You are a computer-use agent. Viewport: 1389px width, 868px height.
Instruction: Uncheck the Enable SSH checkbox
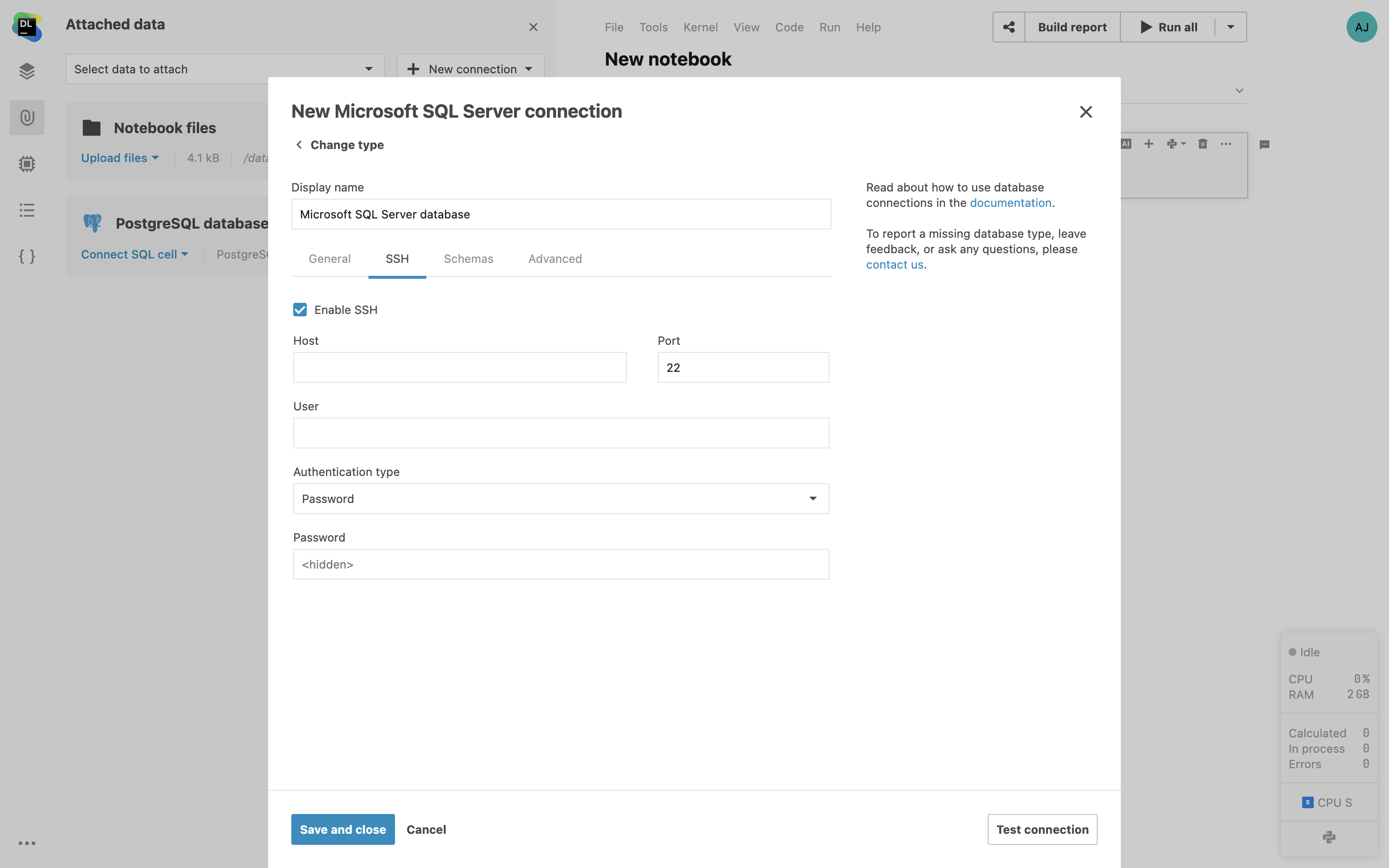(x=300, y=310)
